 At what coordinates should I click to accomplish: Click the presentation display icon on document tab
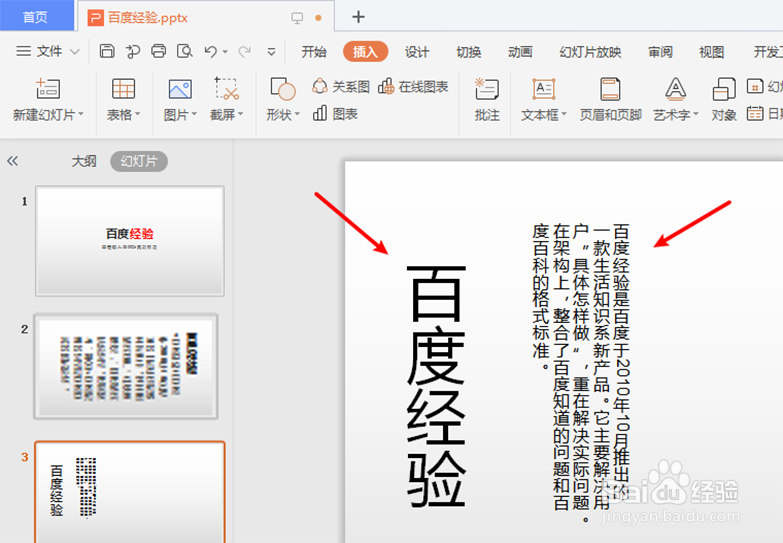(297, 18)
